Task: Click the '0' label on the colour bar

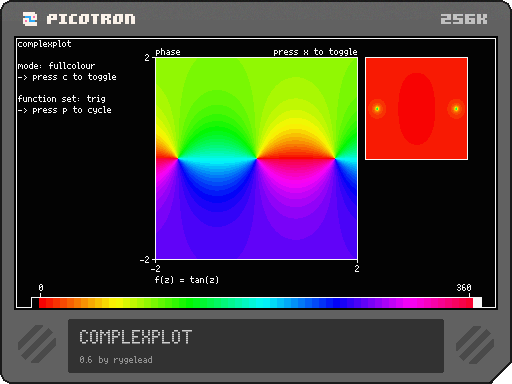Action: [41, 287]
